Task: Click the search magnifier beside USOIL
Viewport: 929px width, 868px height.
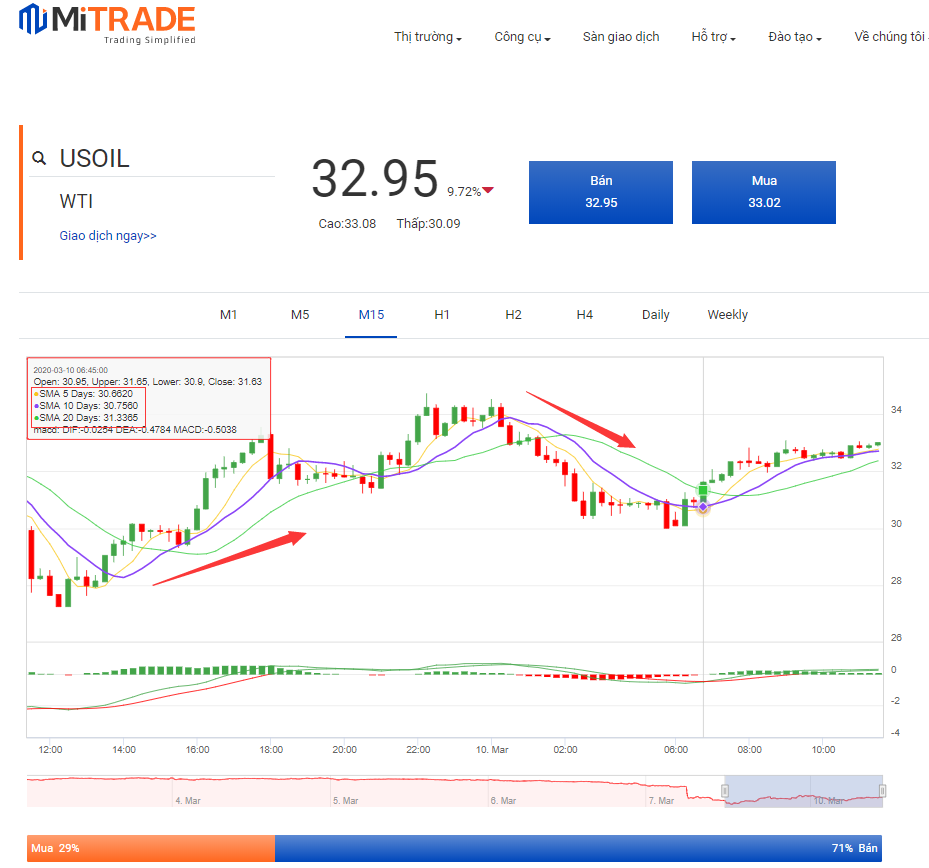Action: tap(40, 158)
